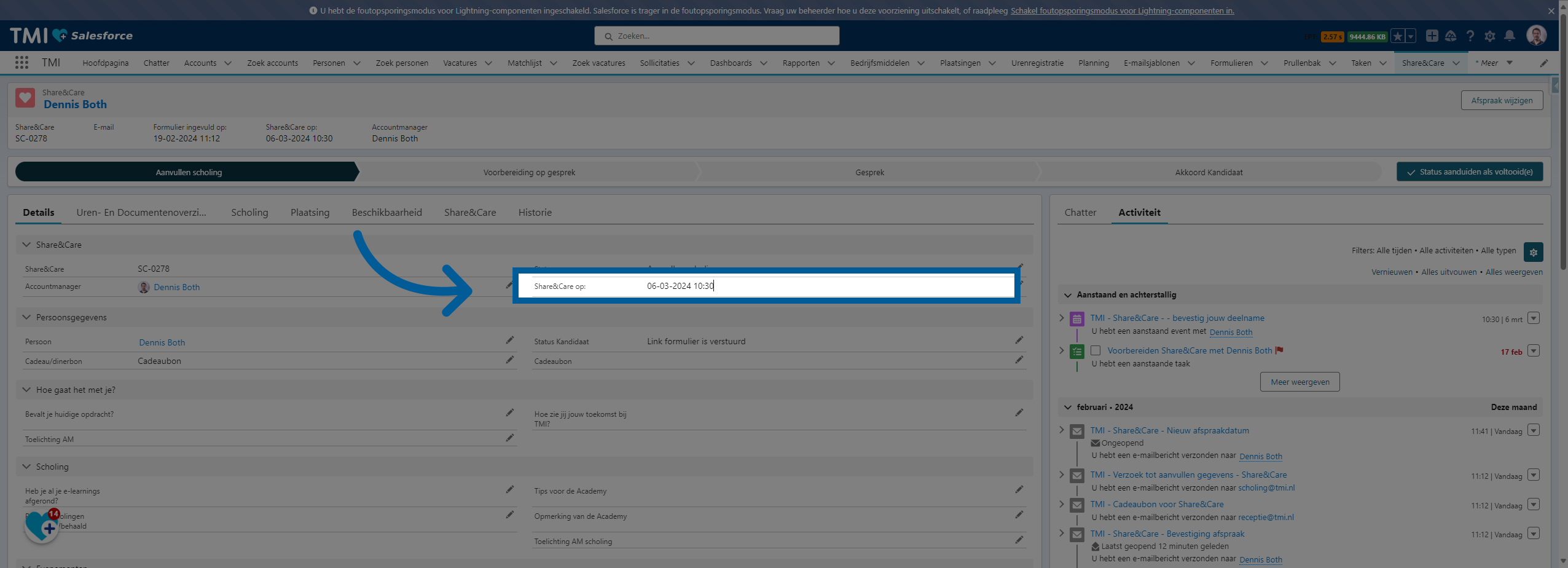Click the Meer weergeven button
Viewport: 1568px width, 568px height.
click(x=1300, y=382)
